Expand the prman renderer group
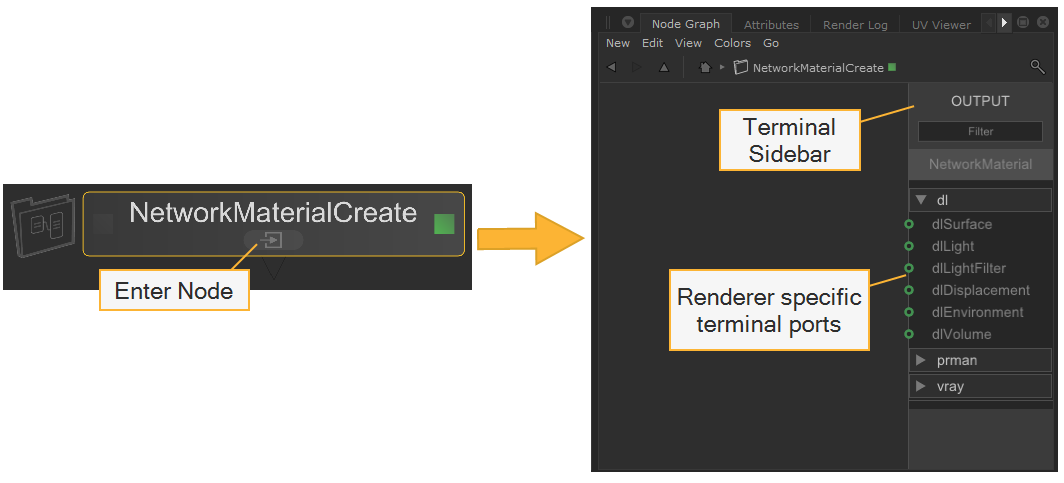 [921, 360]
